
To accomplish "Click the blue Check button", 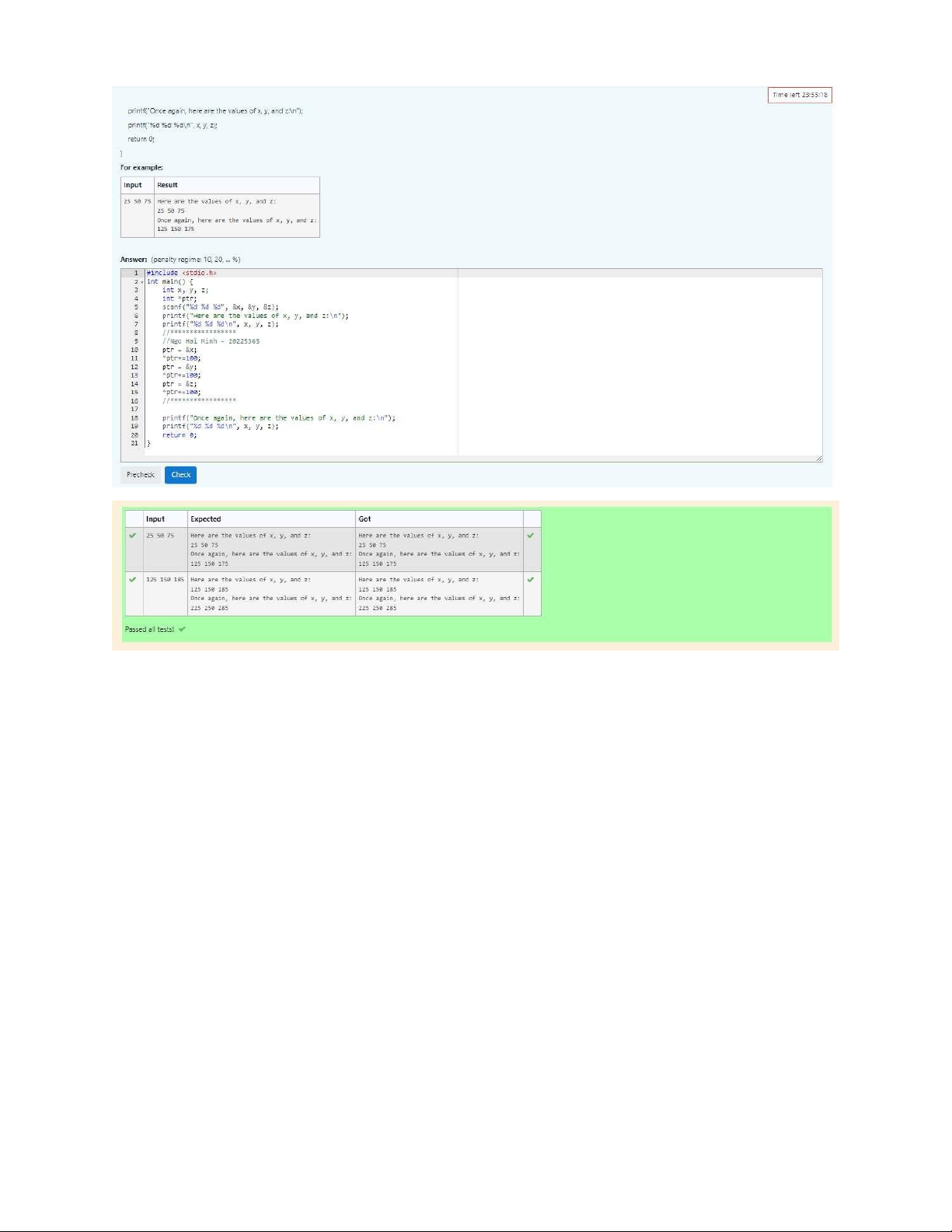I will (180, 475).
